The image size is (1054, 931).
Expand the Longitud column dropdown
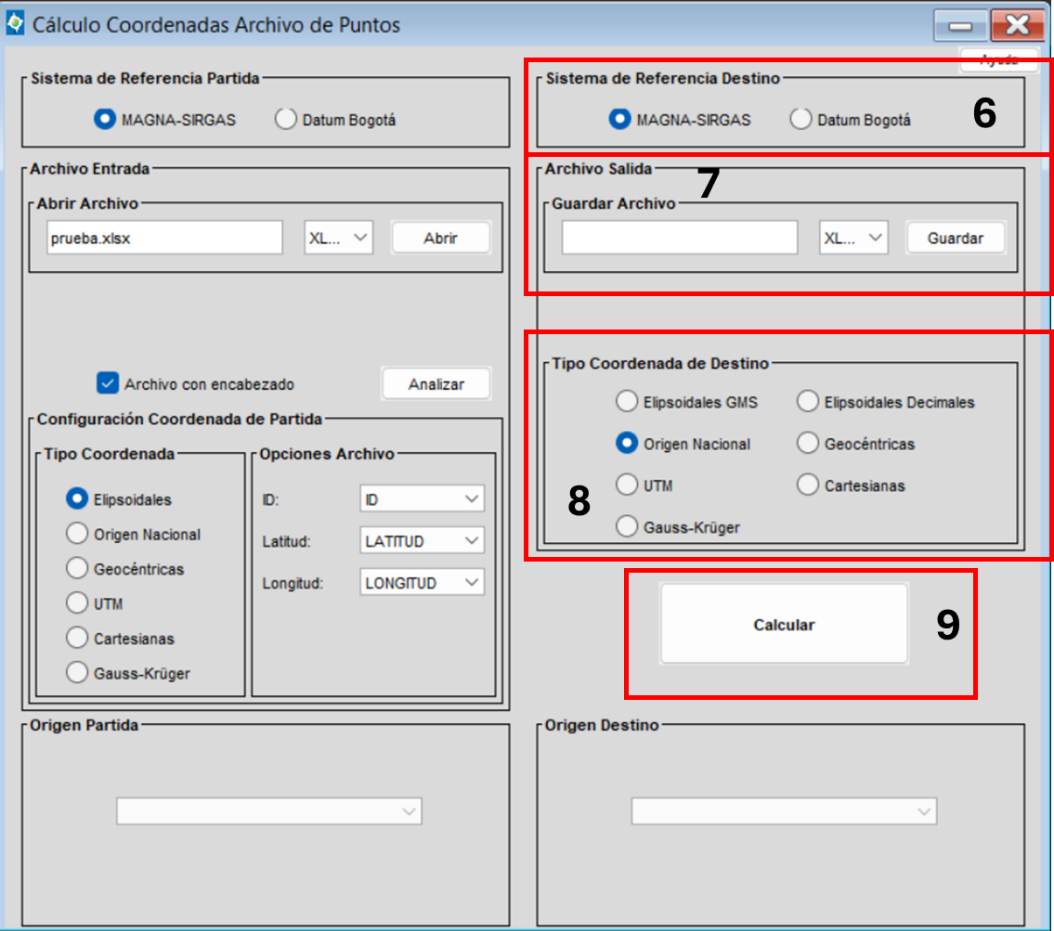[x=421, y=583]
